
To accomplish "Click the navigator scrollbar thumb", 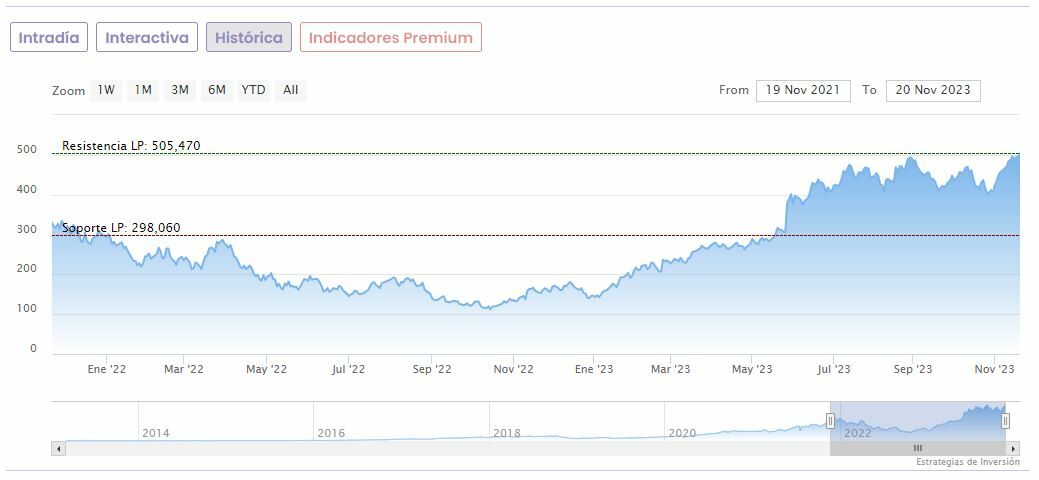I will pyautogui.click(x=918, y=448).
